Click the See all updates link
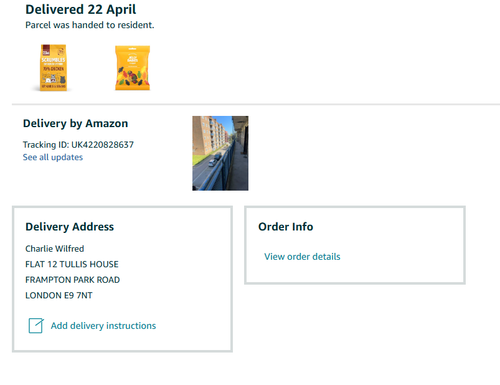500x385 pixels. pyautogui.click(x=53, y=157)
